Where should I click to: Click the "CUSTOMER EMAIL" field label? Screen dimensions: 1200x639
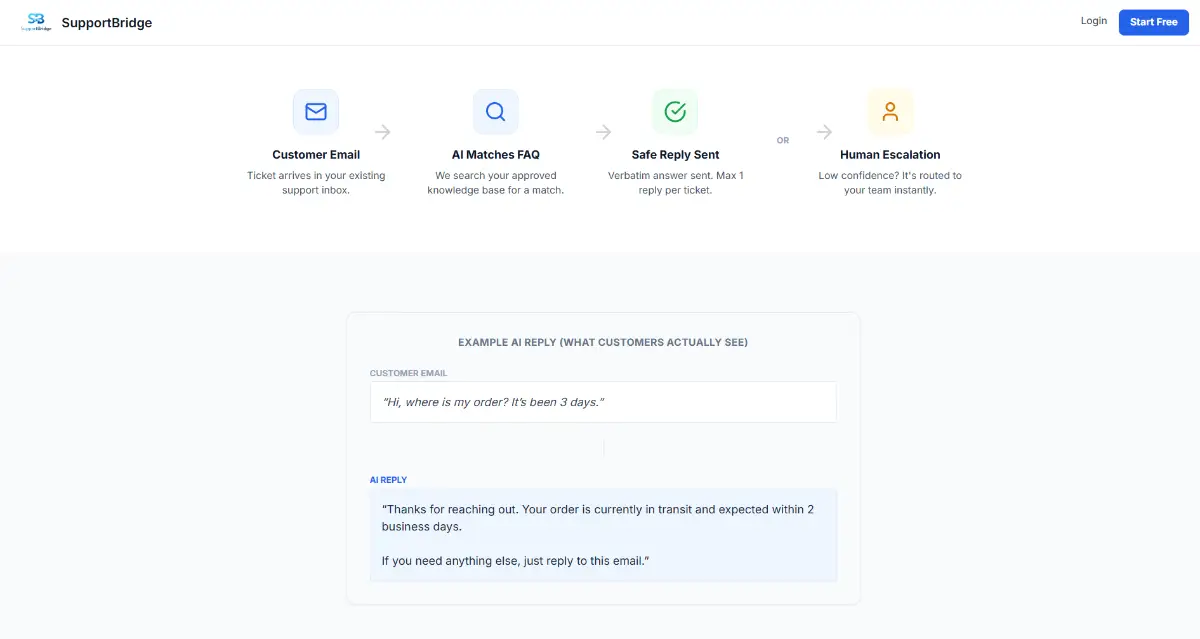click(409, 373)
